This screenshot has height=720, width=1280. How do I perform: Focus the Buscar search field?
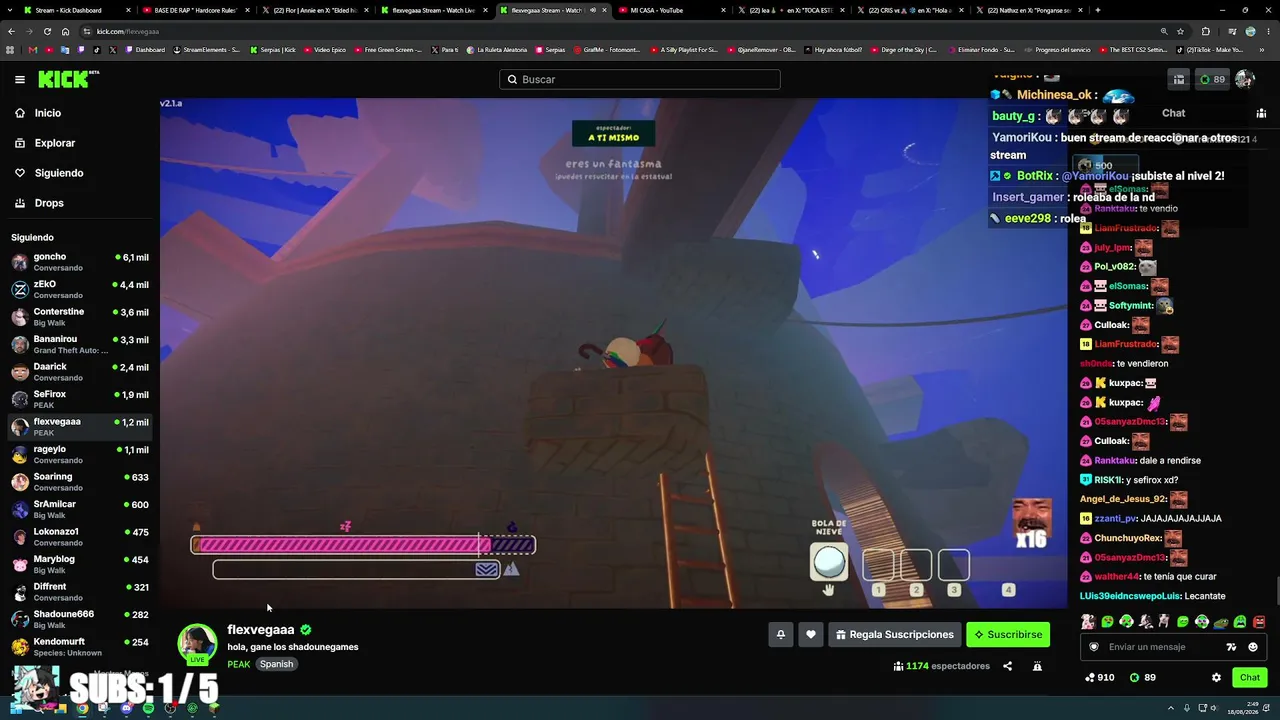click(640, 79)
